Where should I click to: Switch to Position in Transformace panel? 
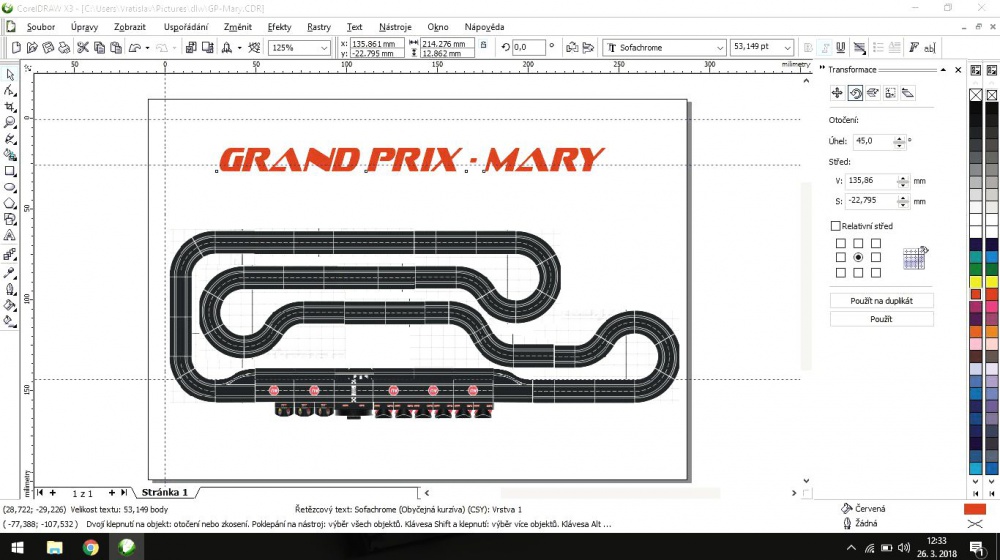point(837,93)
